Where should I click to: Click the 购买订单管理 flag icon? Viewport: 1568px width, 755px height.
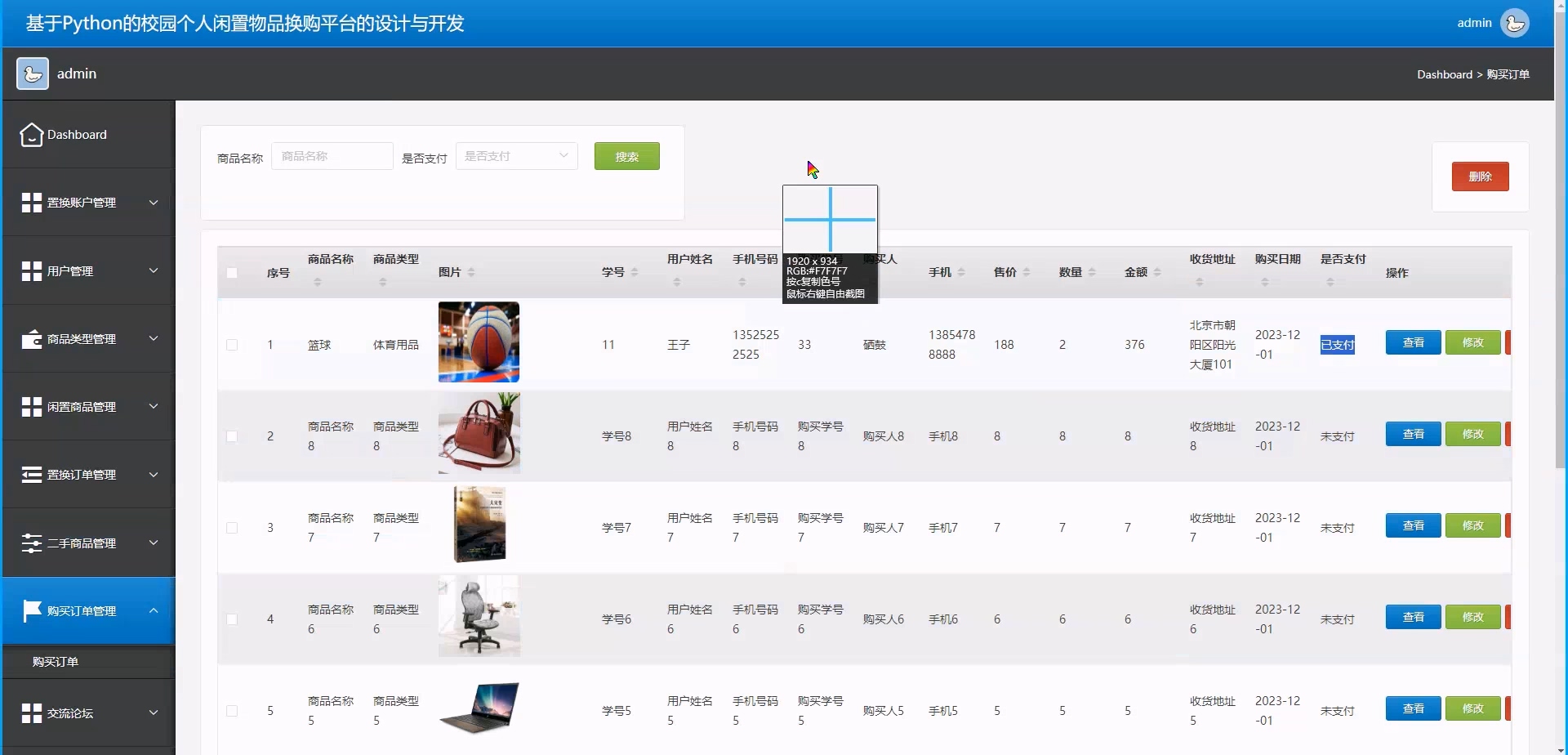tap(31, 611)
